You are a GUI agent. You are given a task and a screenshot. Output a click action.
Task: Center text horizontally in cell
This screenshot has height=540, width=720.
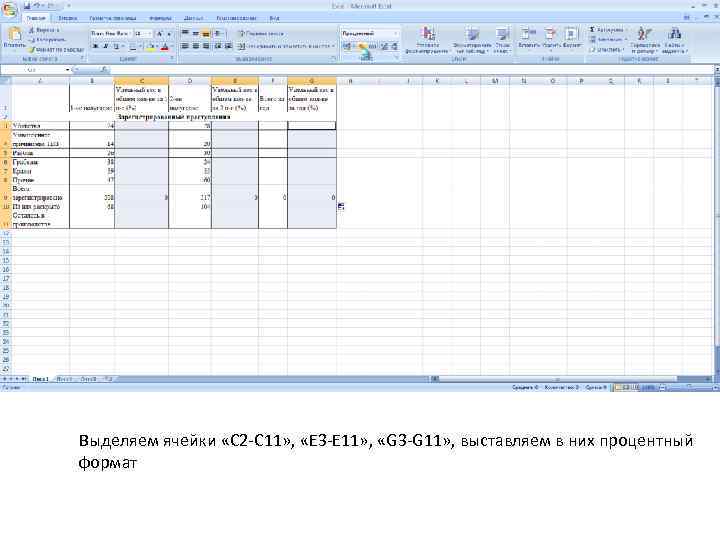[196, 46]
